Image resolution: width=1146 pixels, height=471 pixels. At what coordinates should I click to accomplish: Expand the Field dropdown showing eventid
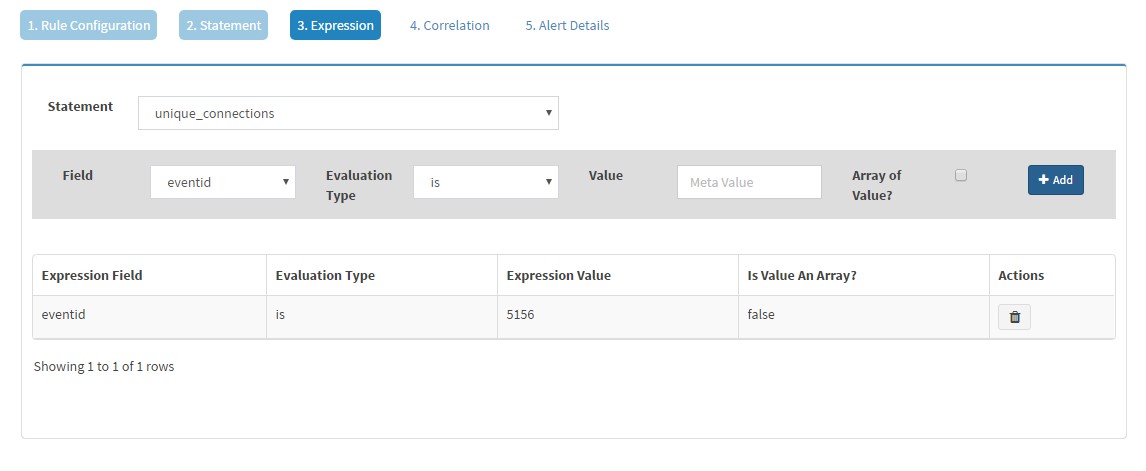(223, 182)
